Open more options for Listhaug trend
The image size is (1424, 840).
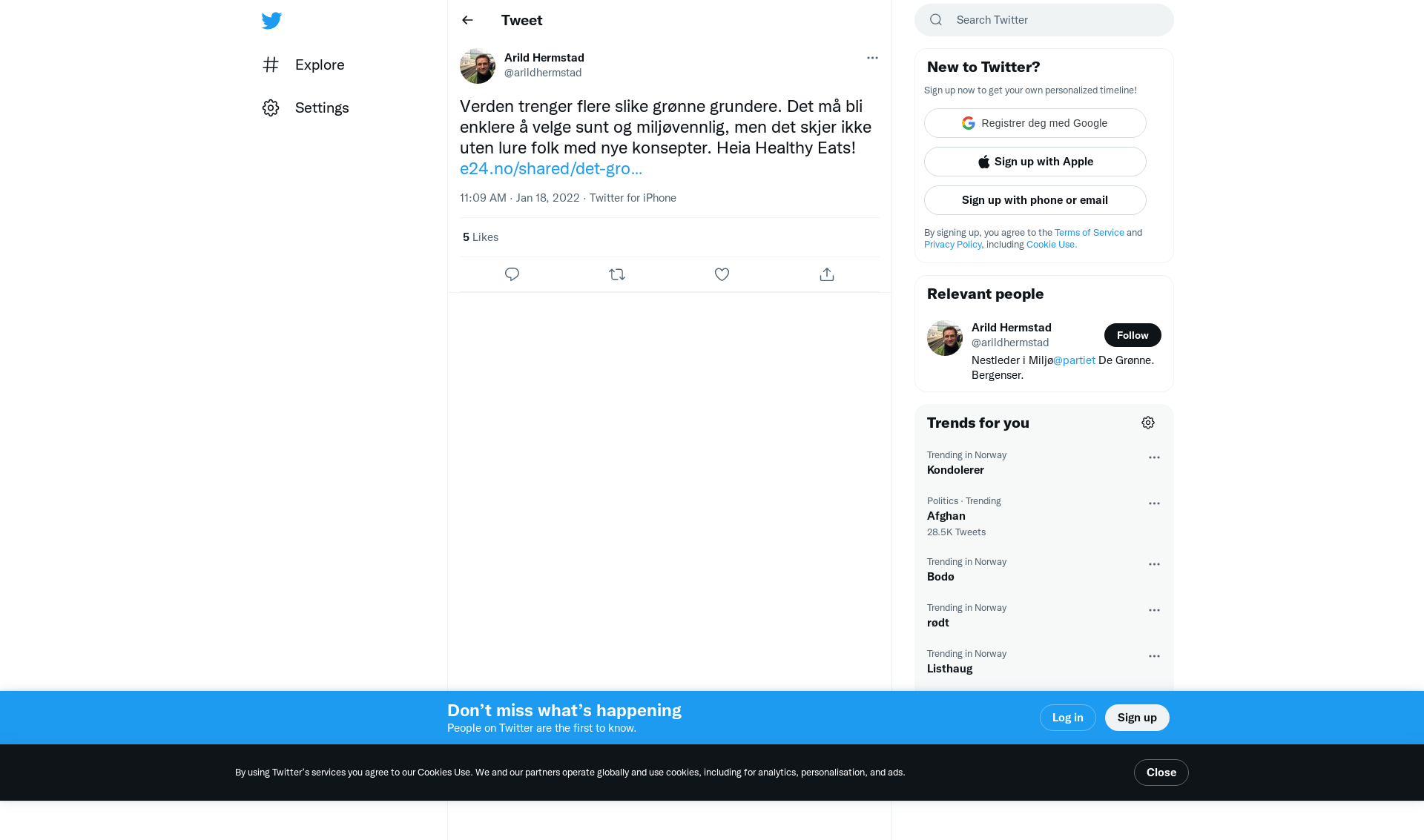click(x=1154, y=656)
